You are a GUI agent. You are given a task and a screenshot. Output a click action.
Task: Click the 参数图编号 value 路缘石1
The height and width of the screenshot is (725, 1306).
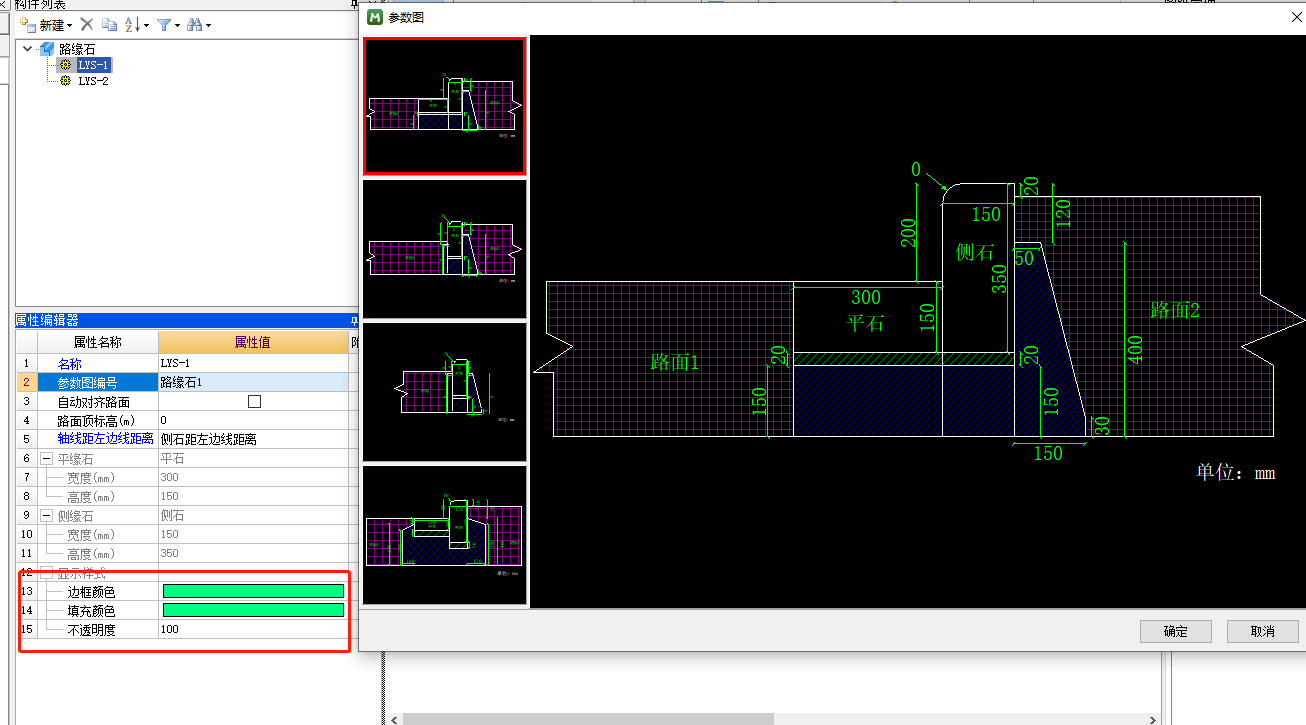tap(253, 382)
